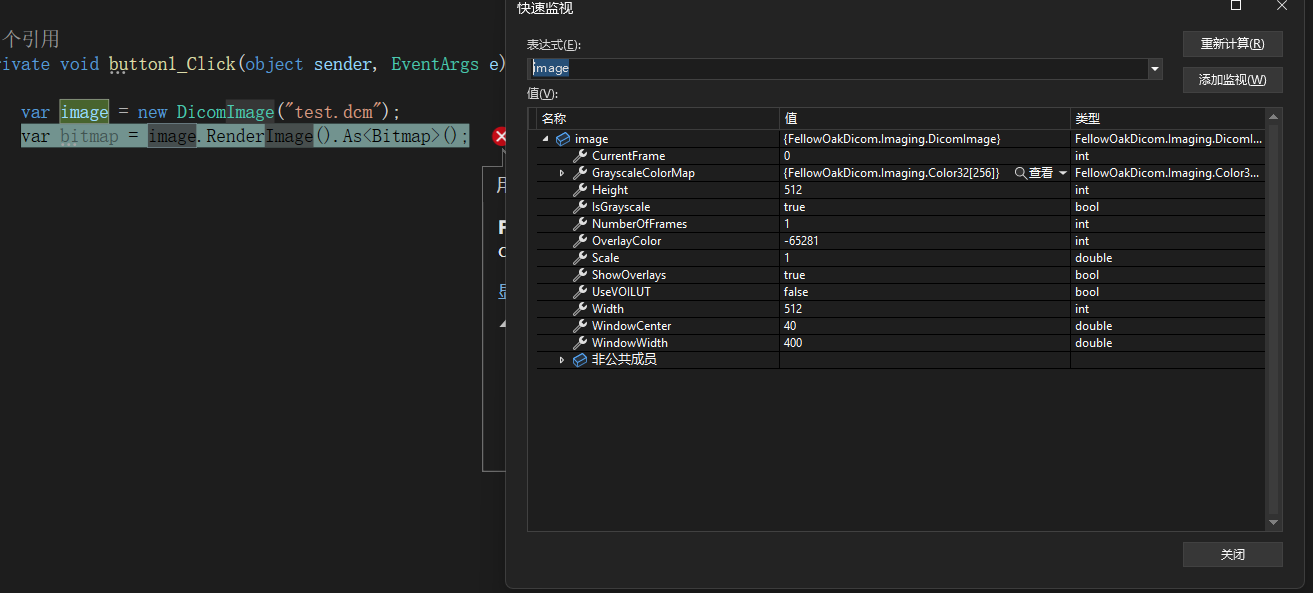
Task: Click the 非公共成员 group icon
Action: click(580, 359)
